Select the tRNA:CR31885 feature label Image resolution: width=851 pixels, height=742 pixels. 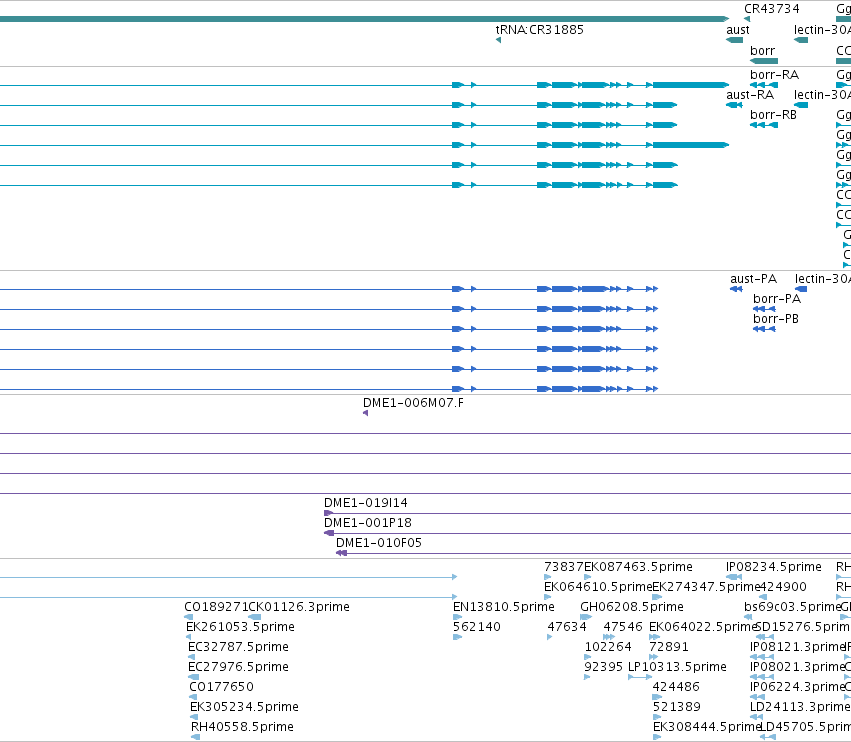539,29
